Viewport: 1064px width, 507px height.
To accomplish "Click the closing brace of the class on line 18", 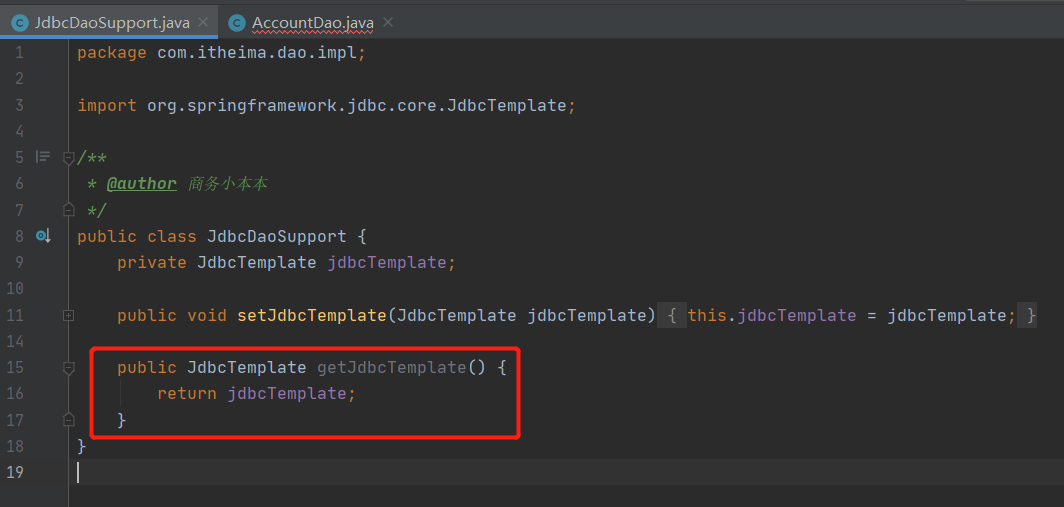I will (82, 447).
